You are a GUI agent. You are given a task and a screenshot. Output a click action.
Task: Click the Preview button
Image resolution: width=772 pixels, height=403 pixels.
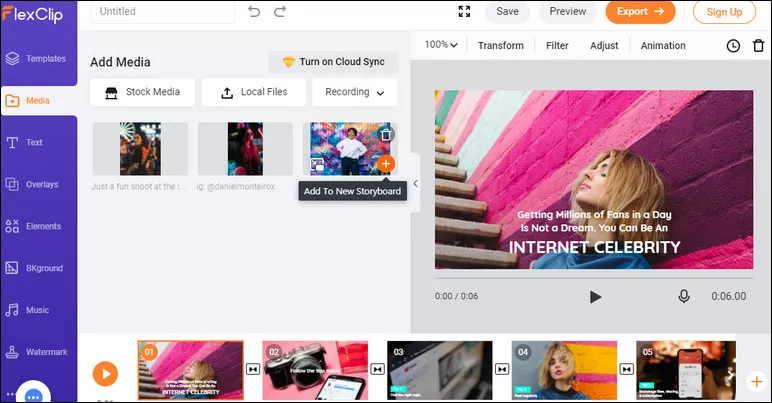point(568,11)
